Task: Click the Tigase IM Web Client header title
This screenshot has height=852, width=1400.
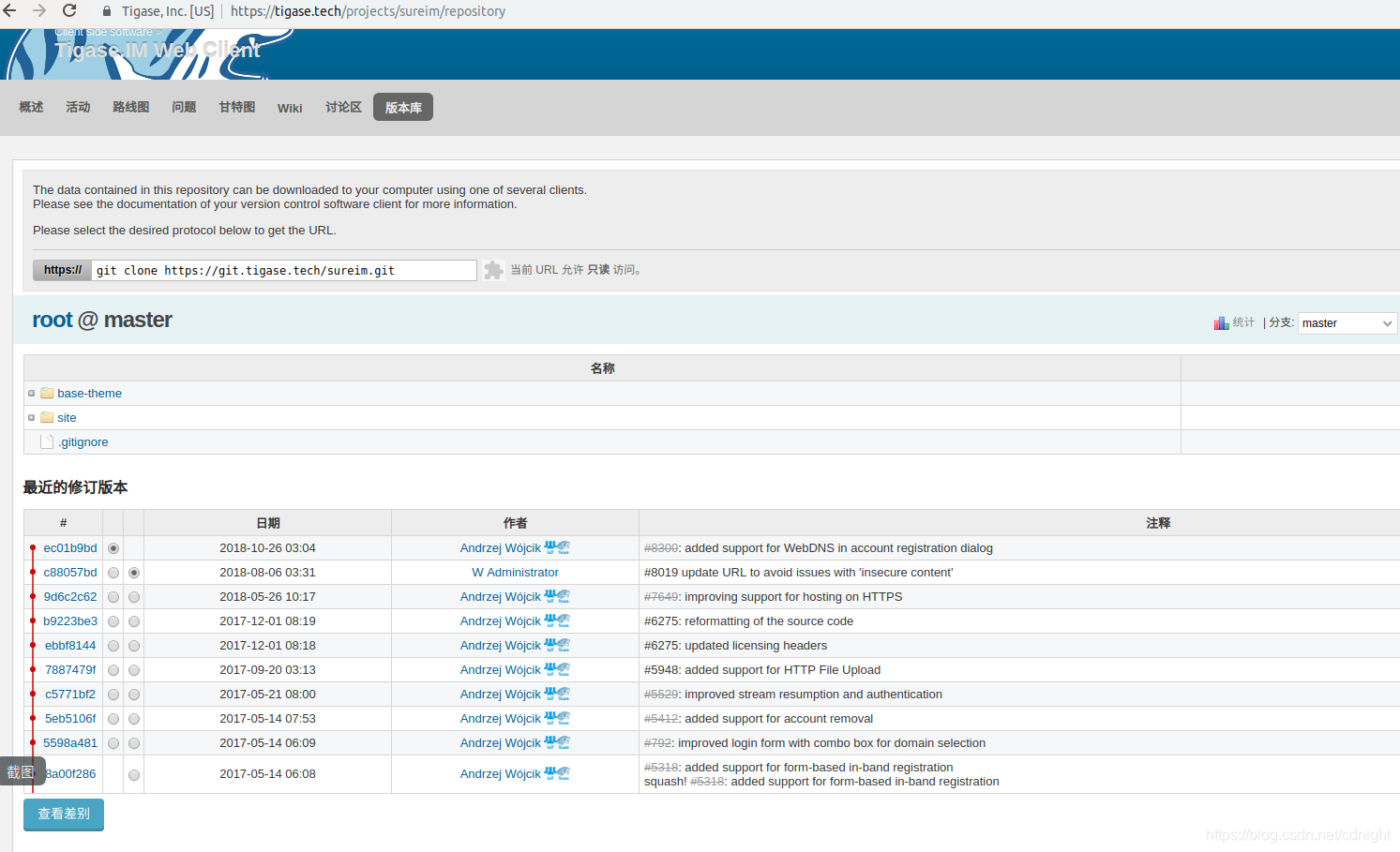Action: pos(158,50)
